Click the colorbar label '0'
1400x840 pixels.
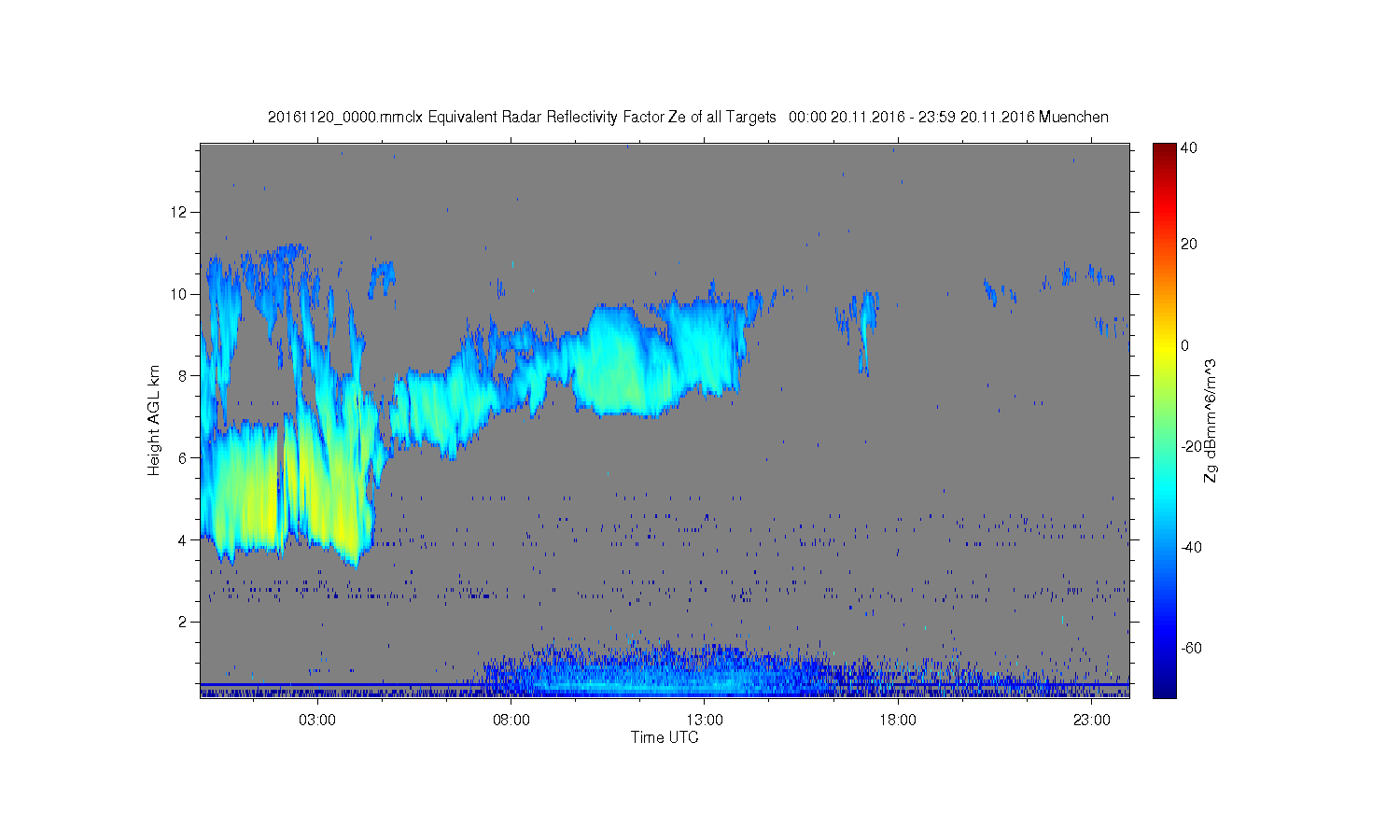1185,345
